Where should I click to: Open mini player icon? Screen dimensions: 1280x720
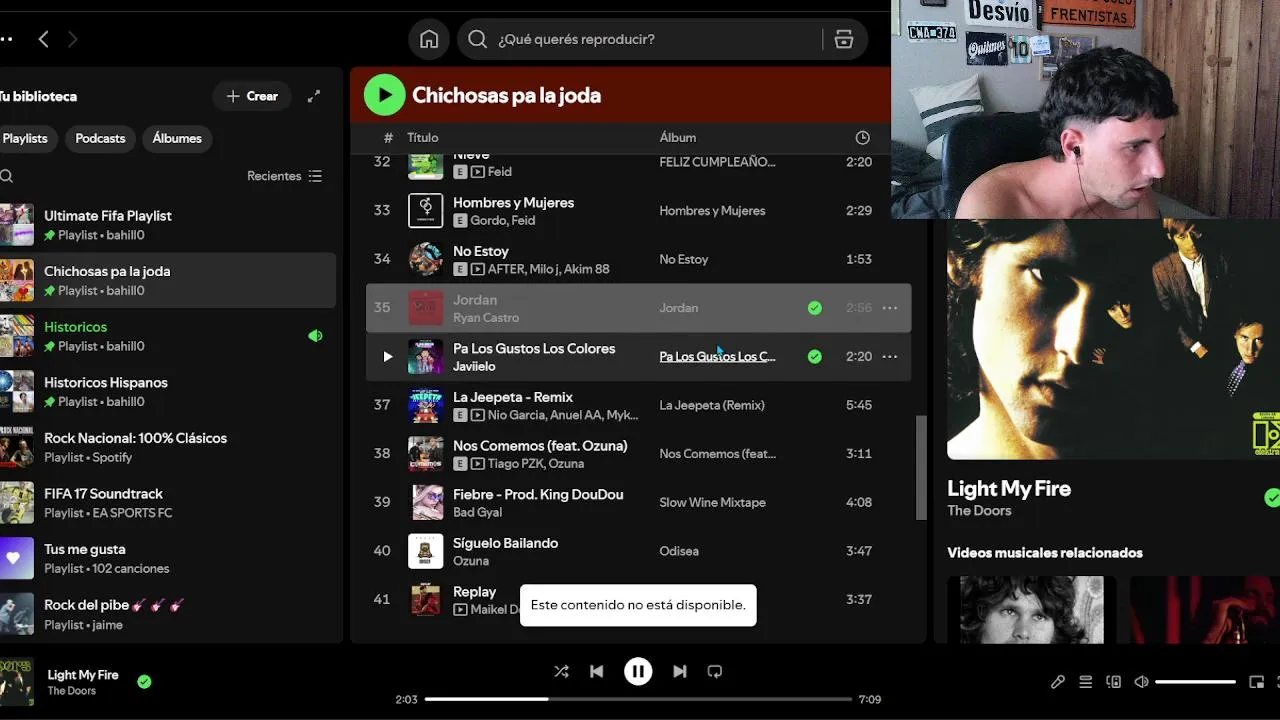[1257, 682]
